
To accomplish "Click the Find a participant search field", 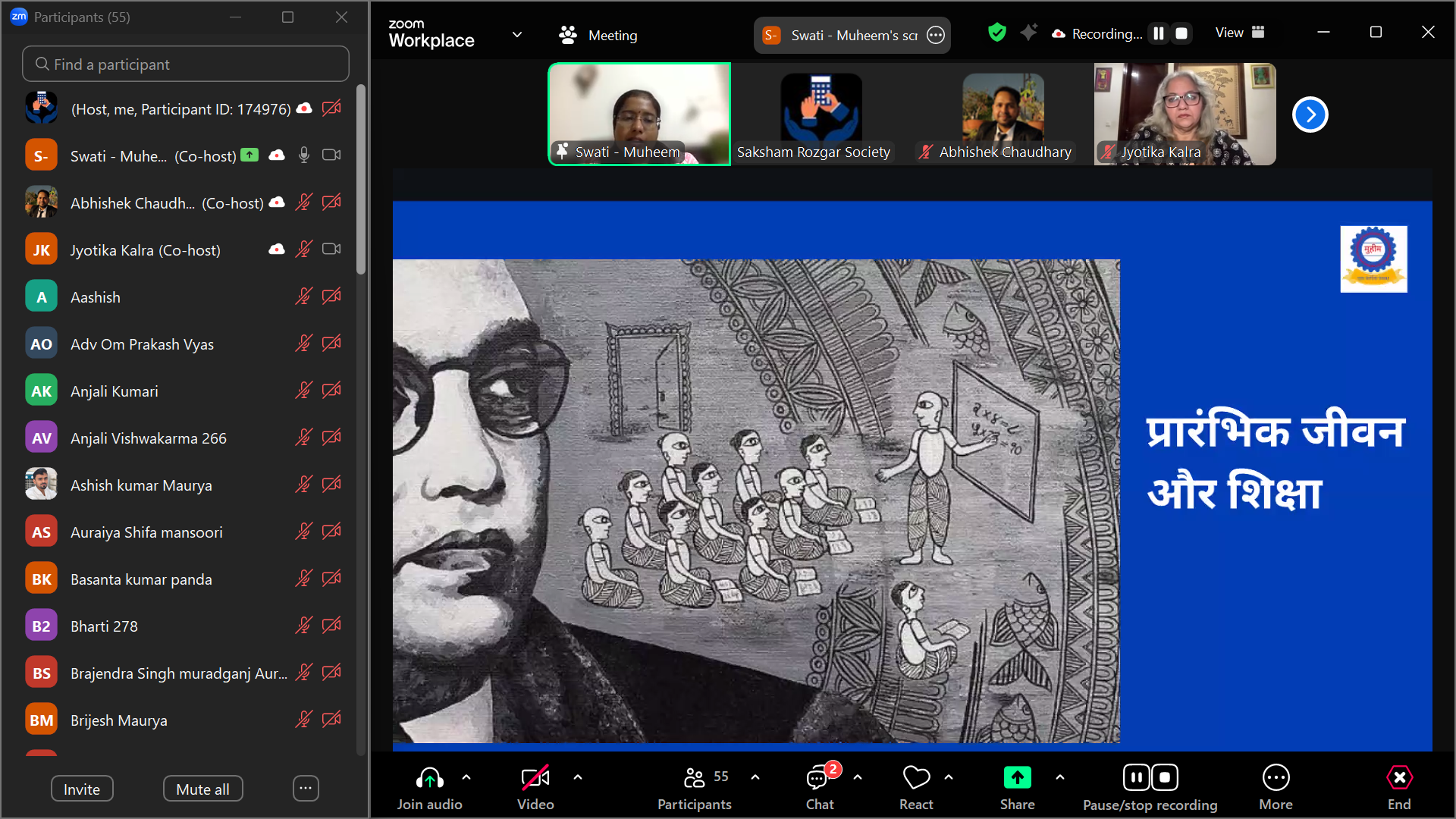I will (x=186, y=64).
